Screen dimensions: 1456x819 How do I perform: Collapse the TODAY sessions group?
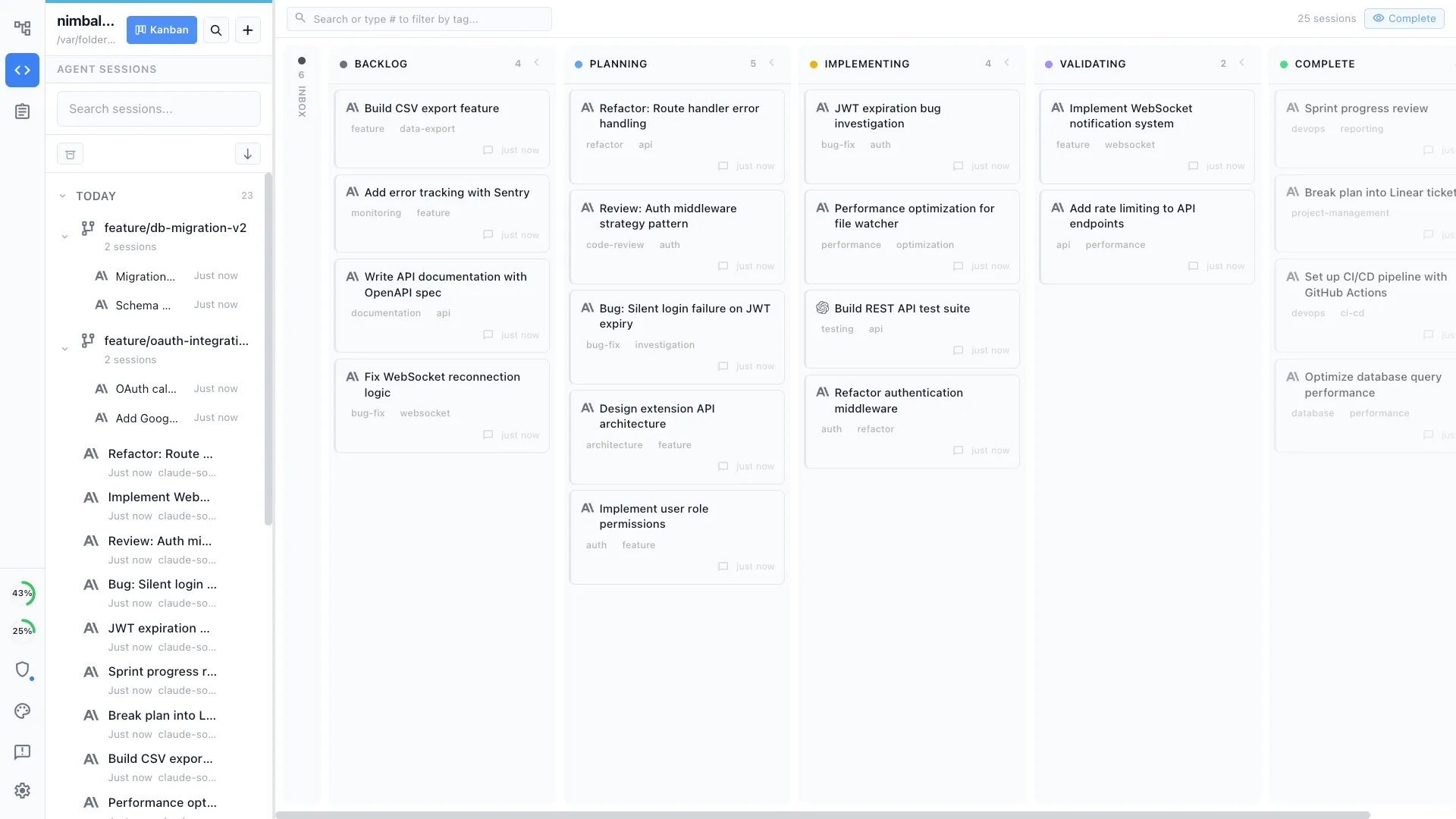pyautogui.click(x=61, y=196)
